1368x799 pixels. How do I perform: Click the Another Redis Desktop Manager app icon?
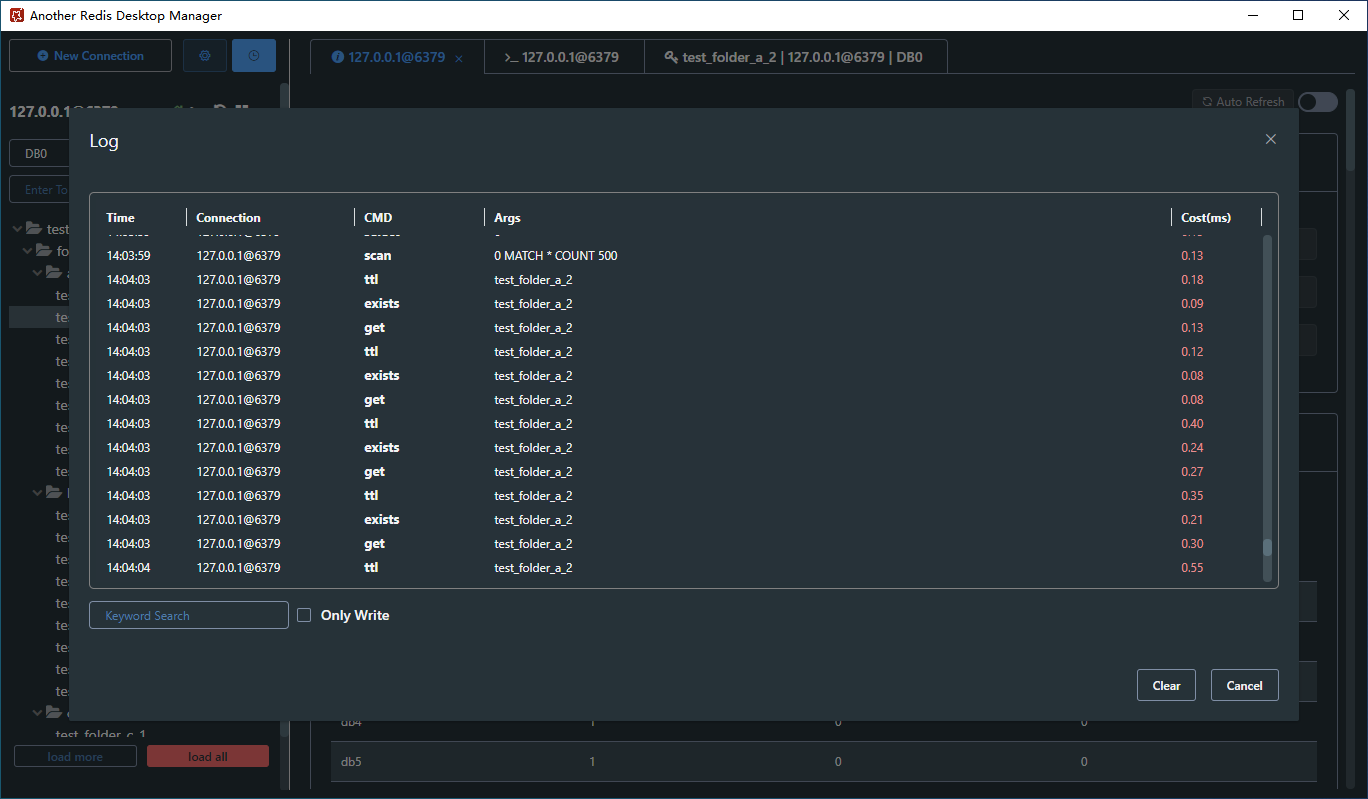coord(16,15)
